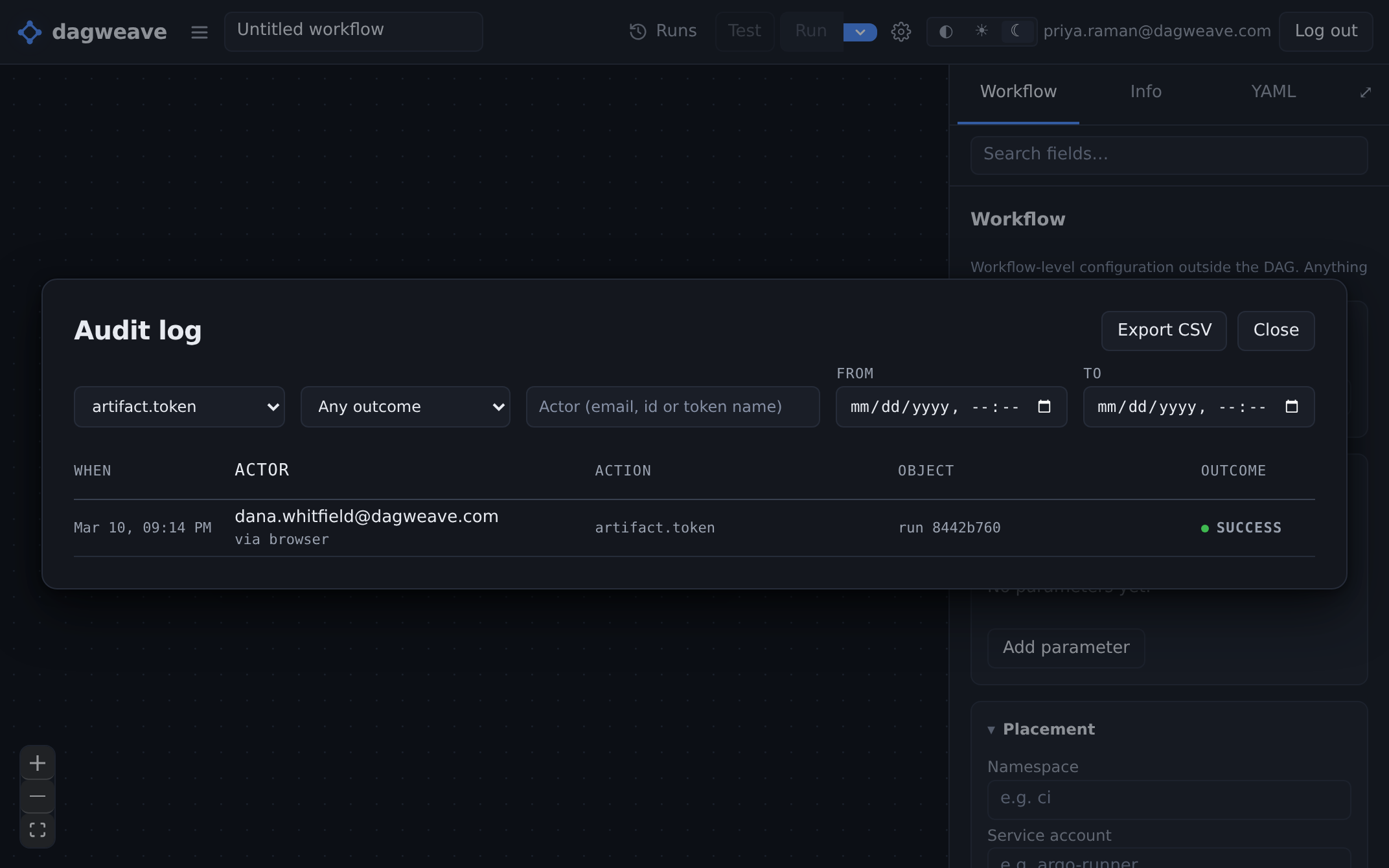Open the hamburger menu icon

pos(200,32)
